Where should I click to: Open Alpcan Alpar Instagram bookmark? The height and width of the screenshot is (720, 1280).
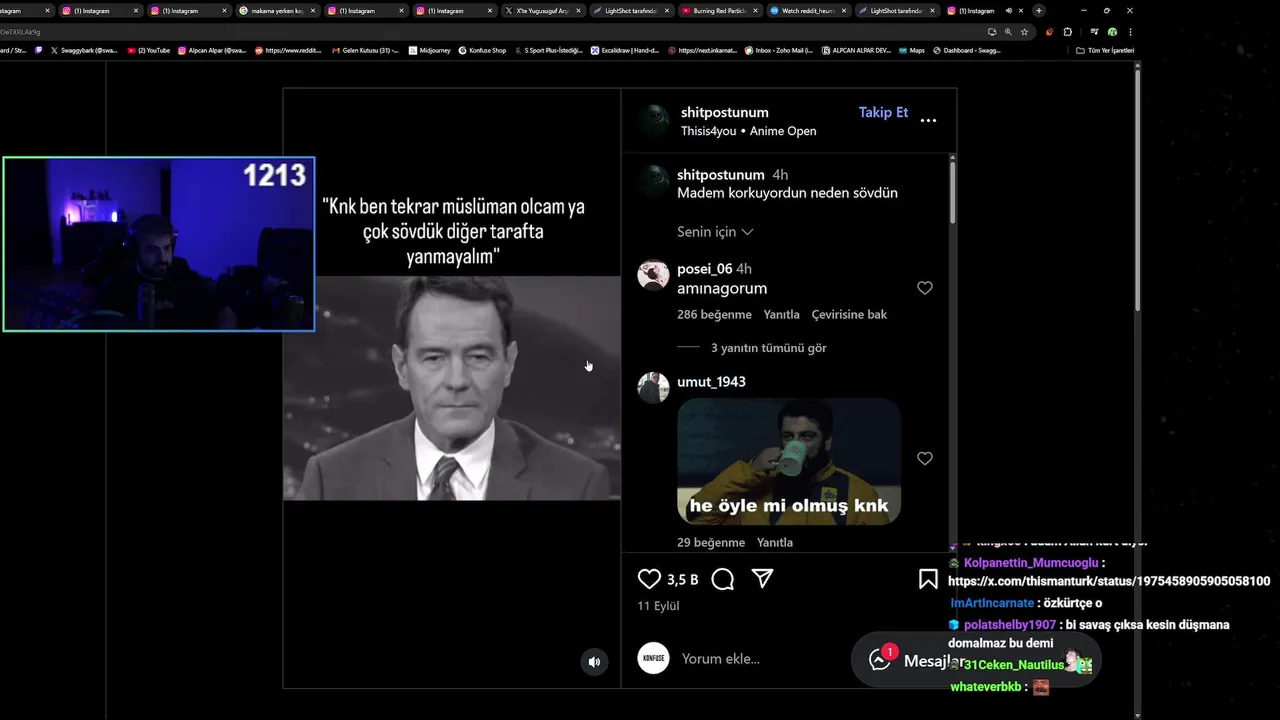(212, 50)
